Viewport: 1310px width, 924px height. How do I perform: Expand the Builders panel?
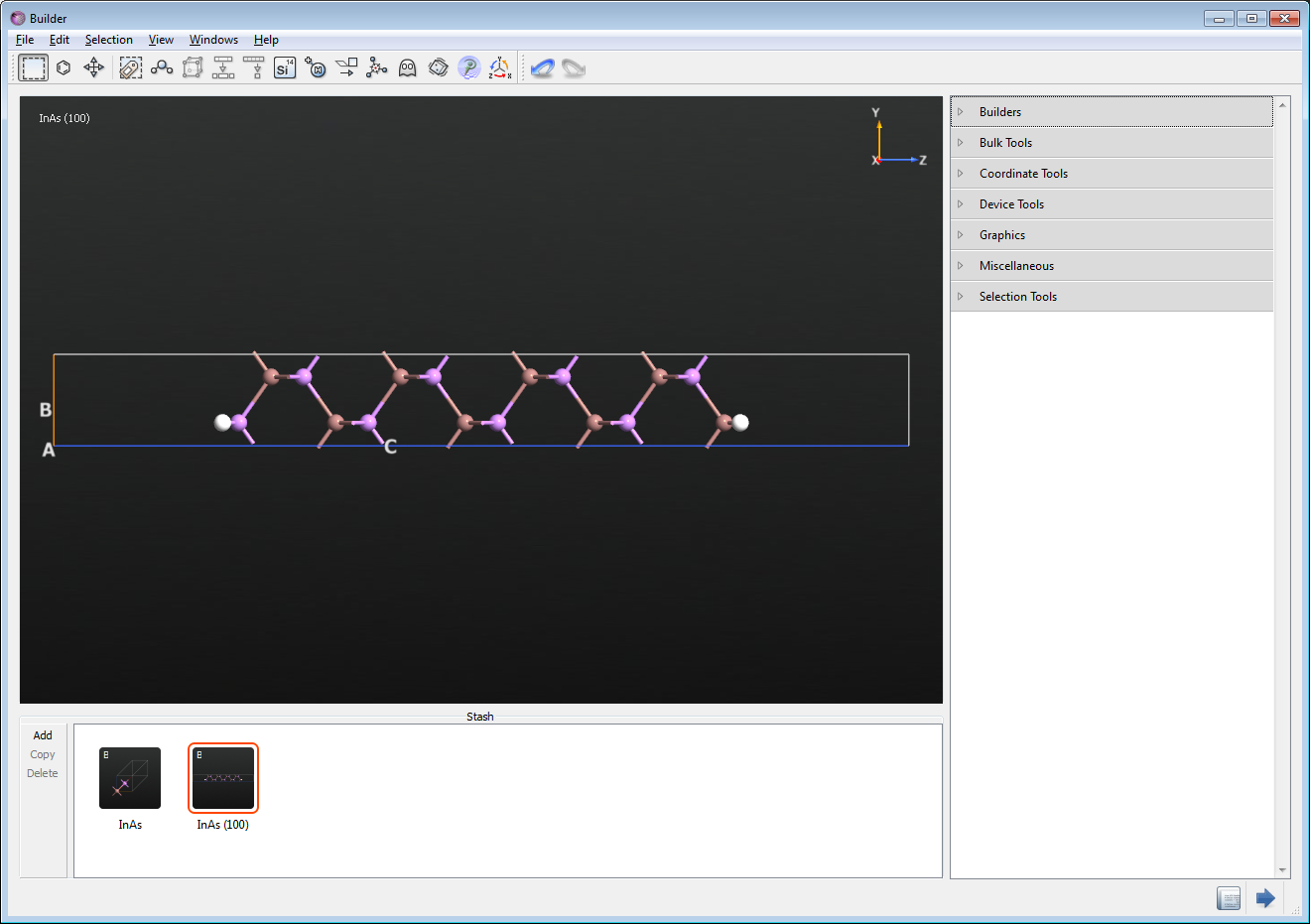click(x=1112, y=112)
